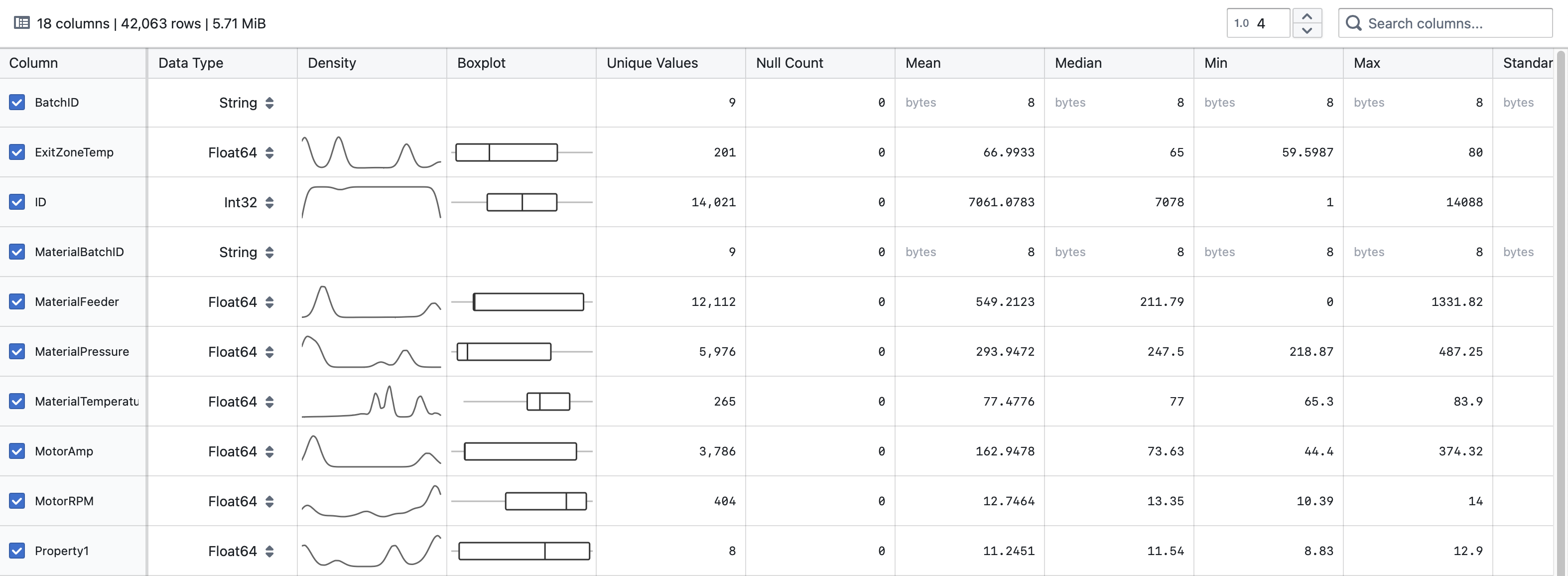Disable the MaterialPressure column checkbox
Viewport: 1568px width, 576px height.
(16, 351)
